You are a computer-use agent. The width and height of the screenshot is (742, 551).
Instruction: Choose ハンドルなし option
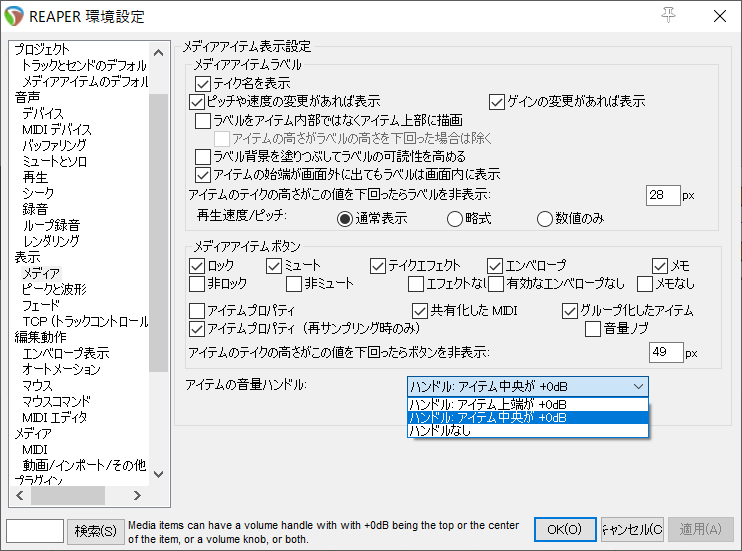point(527,430)
